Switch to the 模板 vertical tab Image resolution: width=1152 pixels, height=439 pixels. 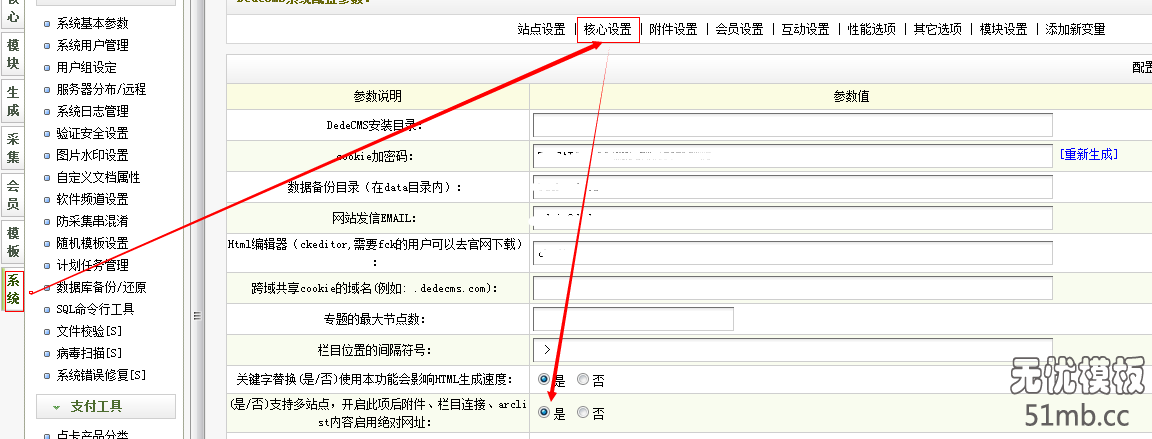13,243
